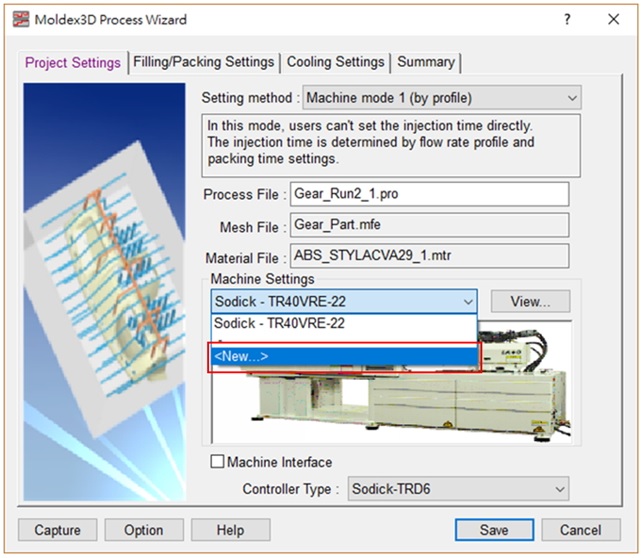Click the question mark help icon

[x=567, y=19]
